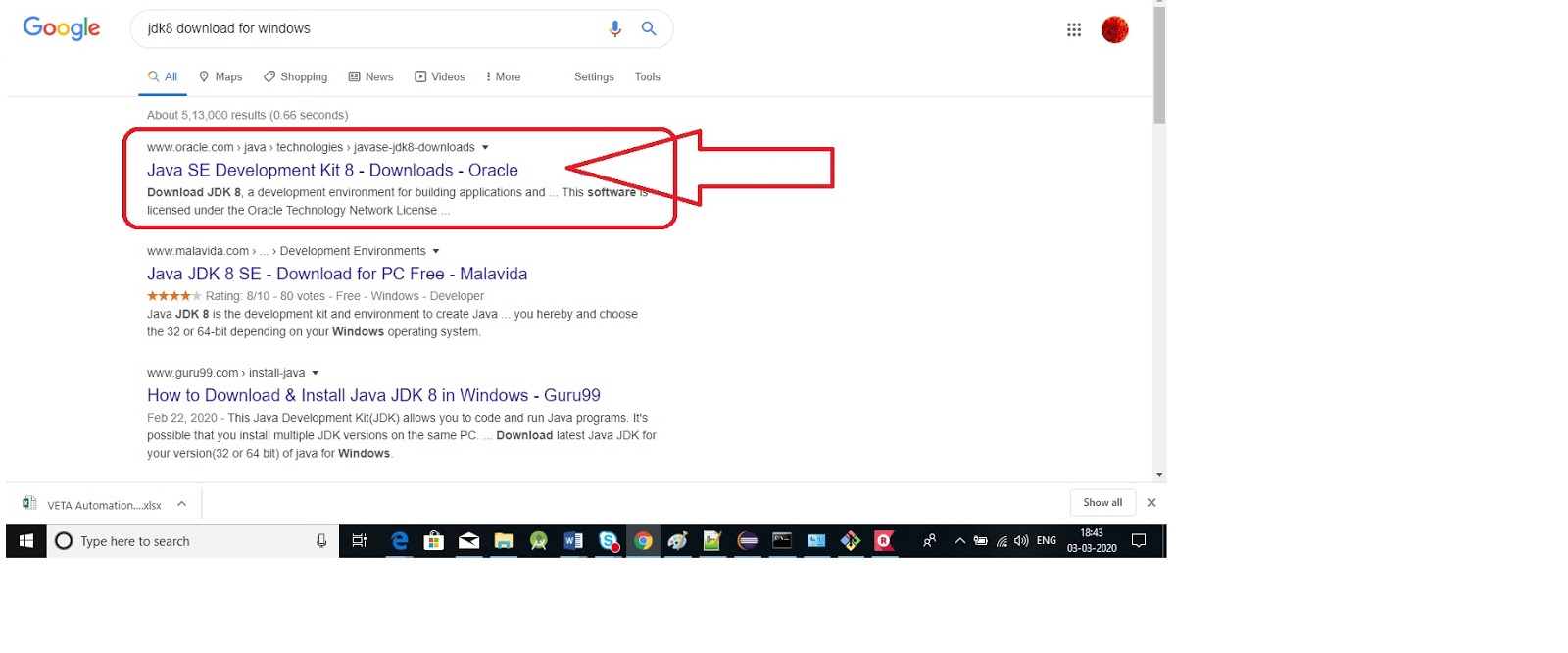Expand the guru99.com result options arrow
1568x653 pixels.
coord(316,373)
